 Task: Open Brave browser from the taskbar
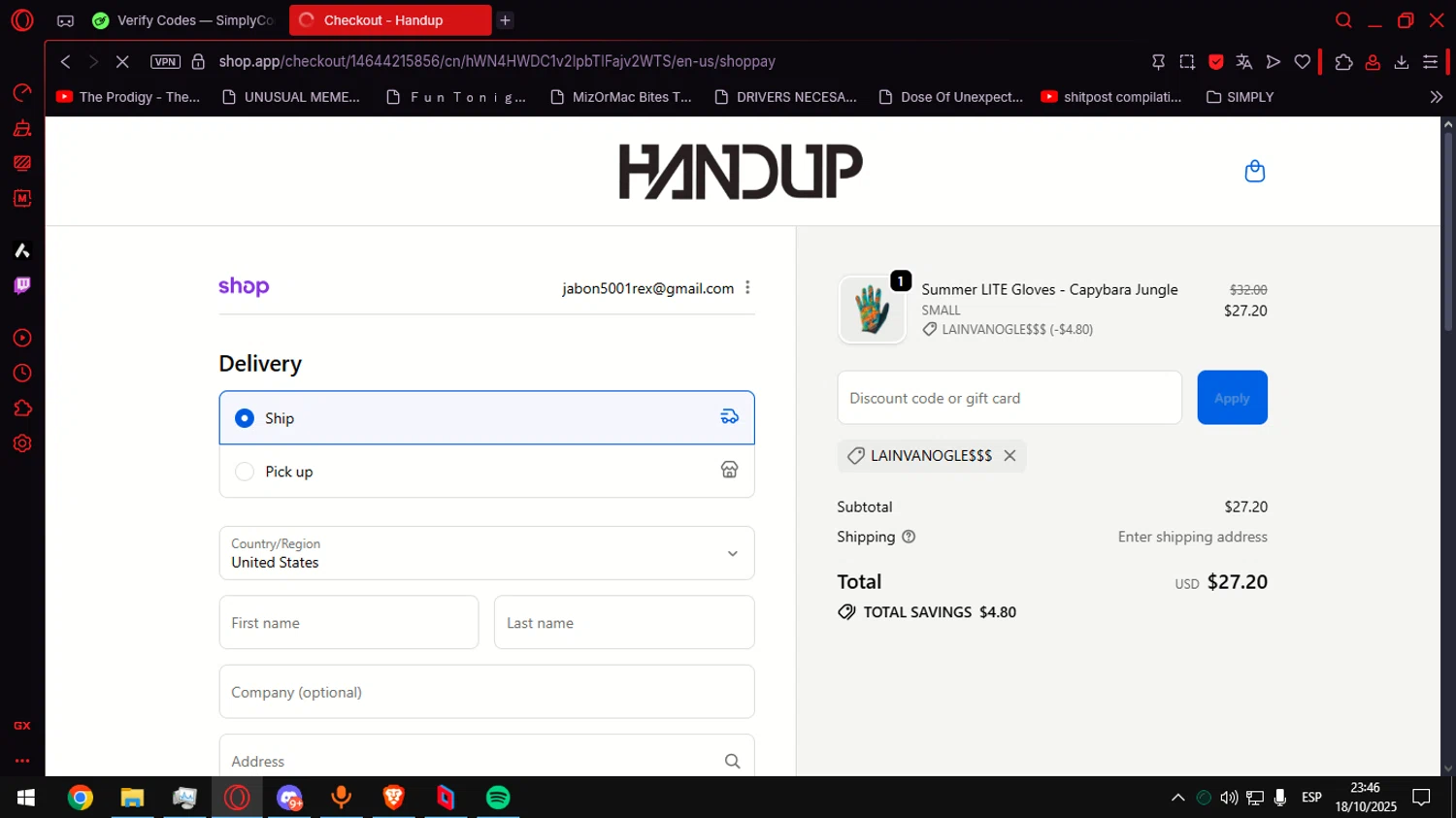point(393,798)
